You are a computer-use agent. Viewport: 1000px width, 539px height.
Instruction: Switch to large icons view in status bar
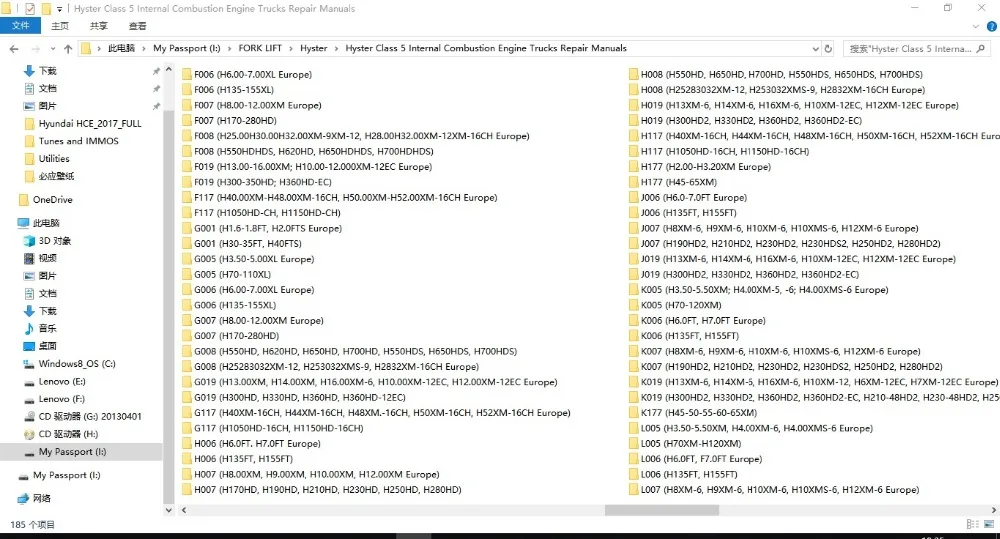point(989,524)
